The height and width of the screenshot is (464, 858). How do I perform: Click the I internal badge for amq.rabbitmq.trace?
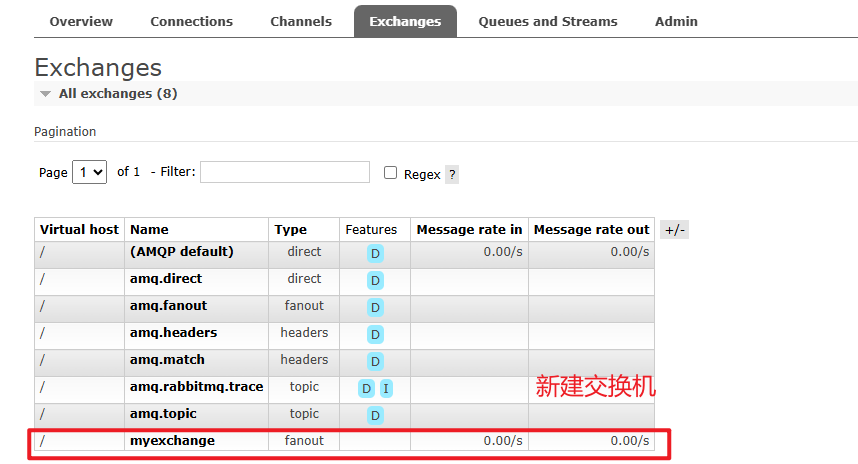[x=386, y=388]
